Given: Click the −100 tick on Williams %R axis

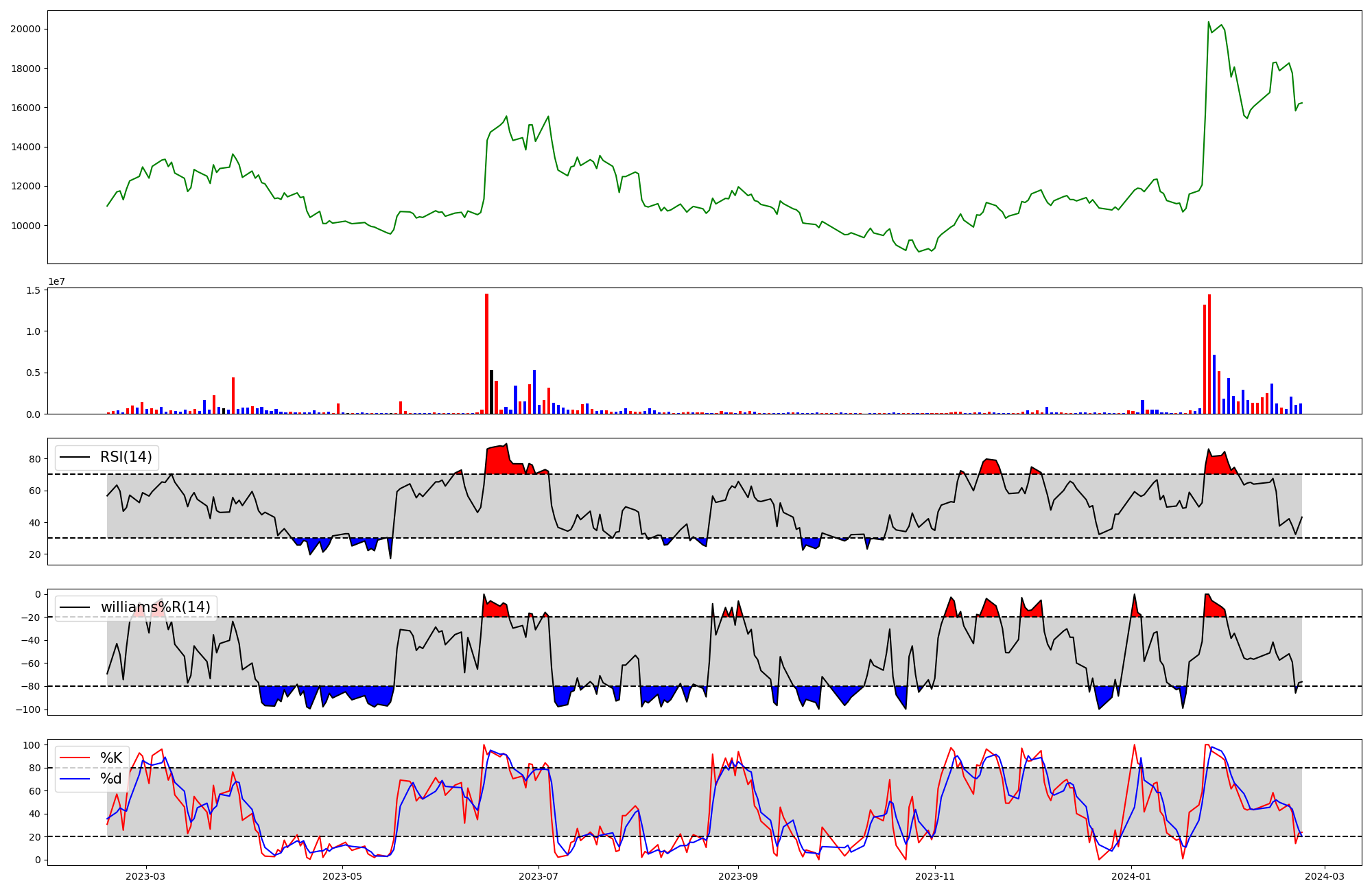Looking at the screenshot, I should tap(28, 709).
